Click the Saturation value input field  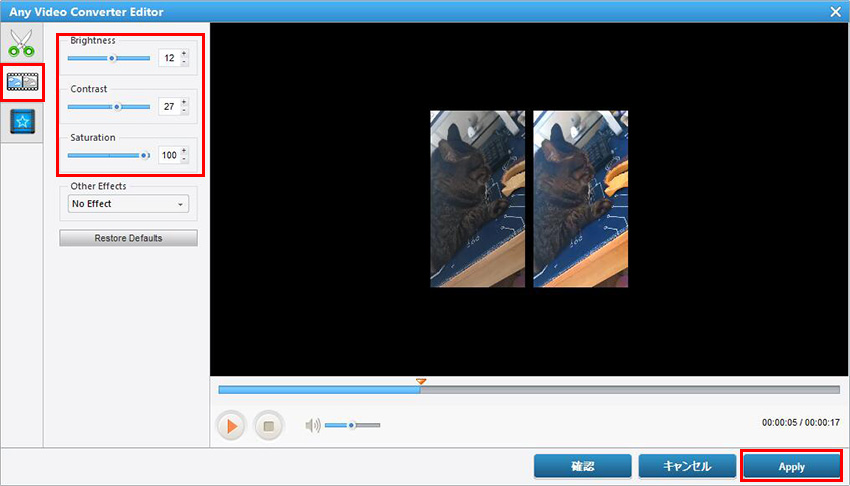point(168,155)
